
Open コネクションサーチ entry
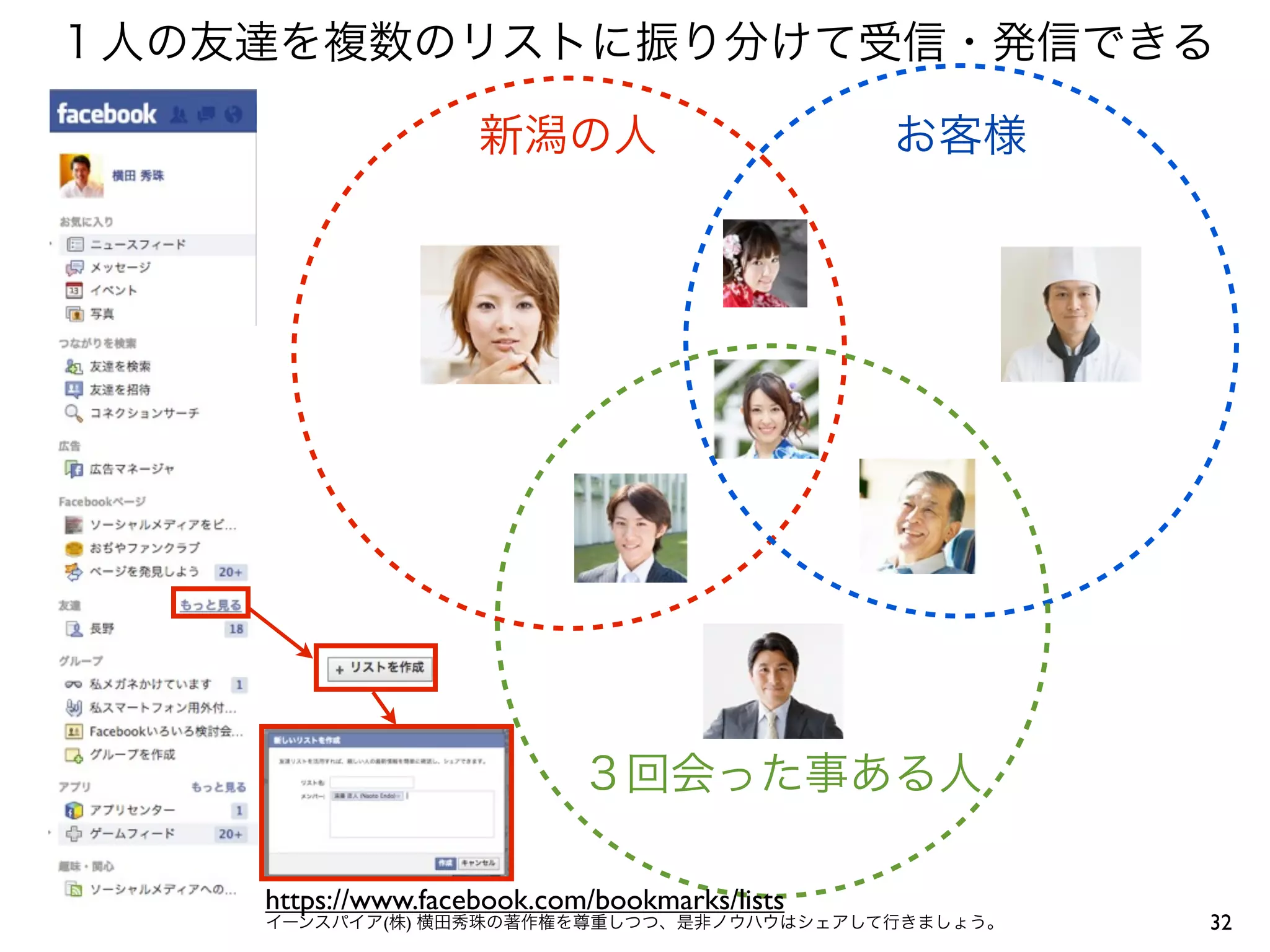pyautogui.click(x=144, y=413)
